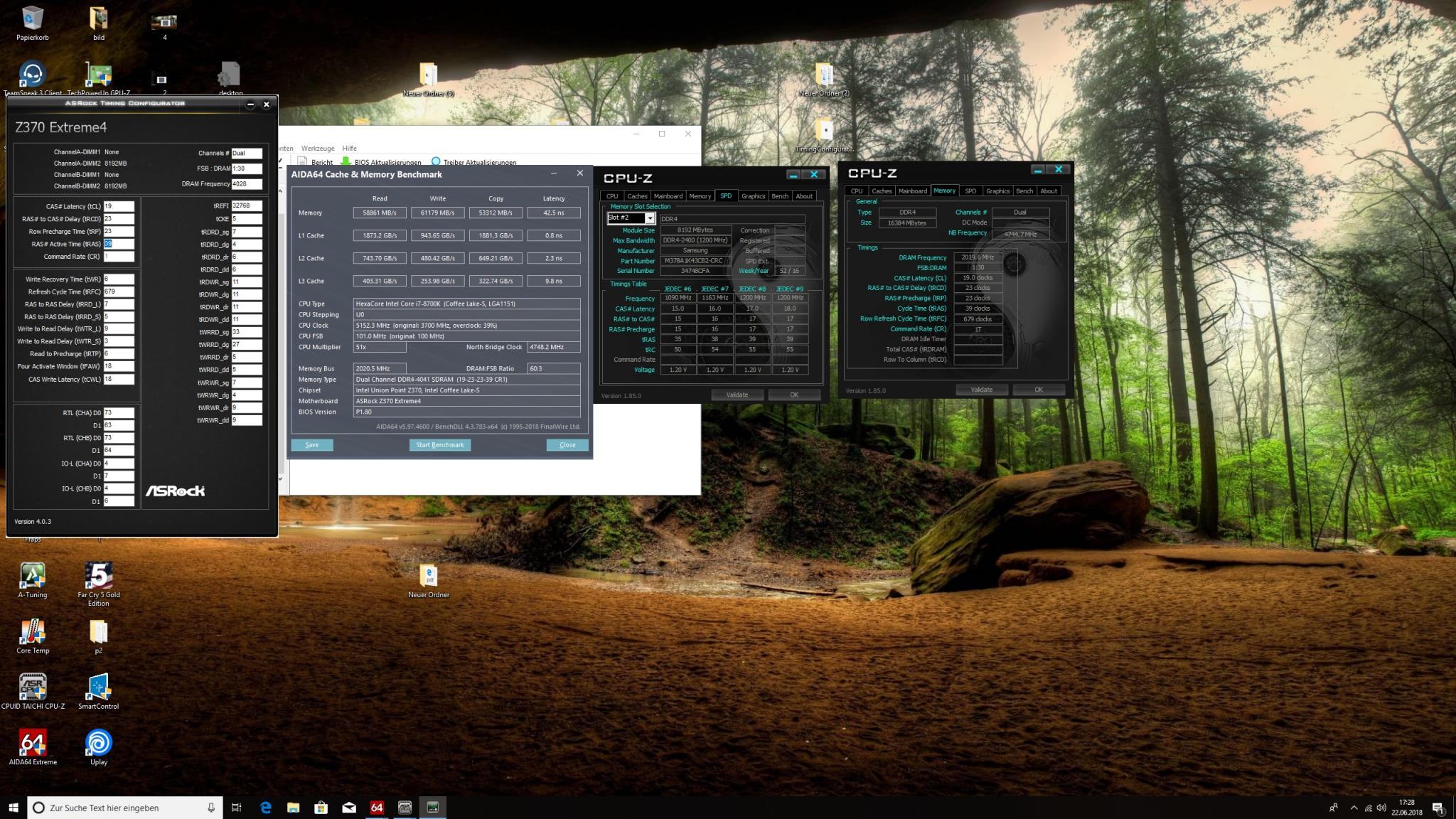Open the Werkzeuge menu in AIDA64
Image resolution: width=1456 pixels, height=819 pixels.
[317, 149]
